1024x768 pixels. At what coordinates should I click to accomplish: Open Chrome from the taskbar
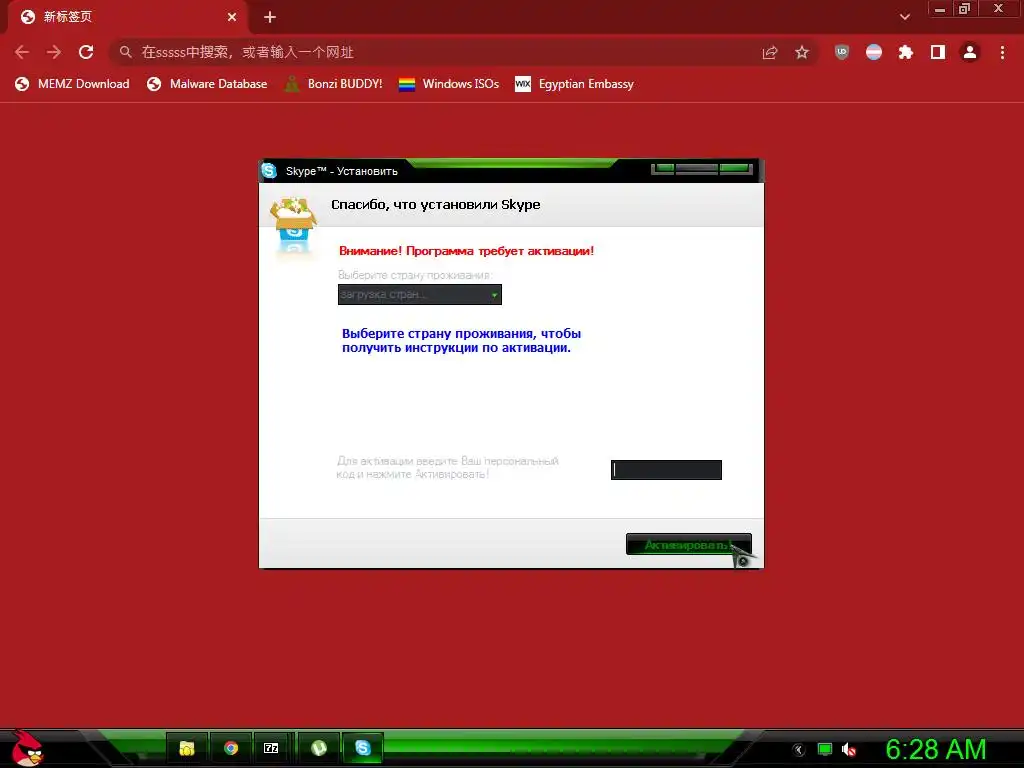[x=231, y=748]
